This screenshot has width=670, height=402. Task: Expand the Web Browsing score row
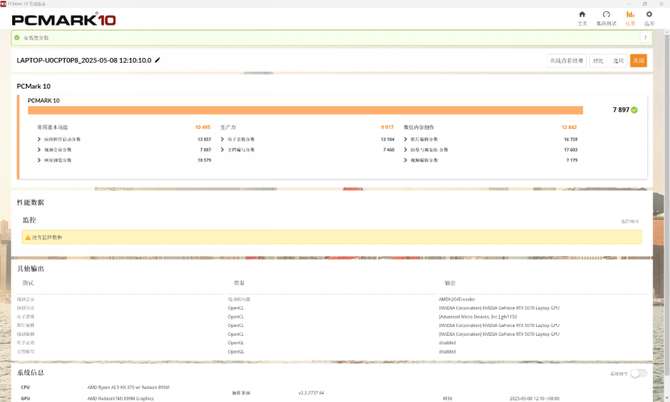pyautogui.click(x=39, y=160)
